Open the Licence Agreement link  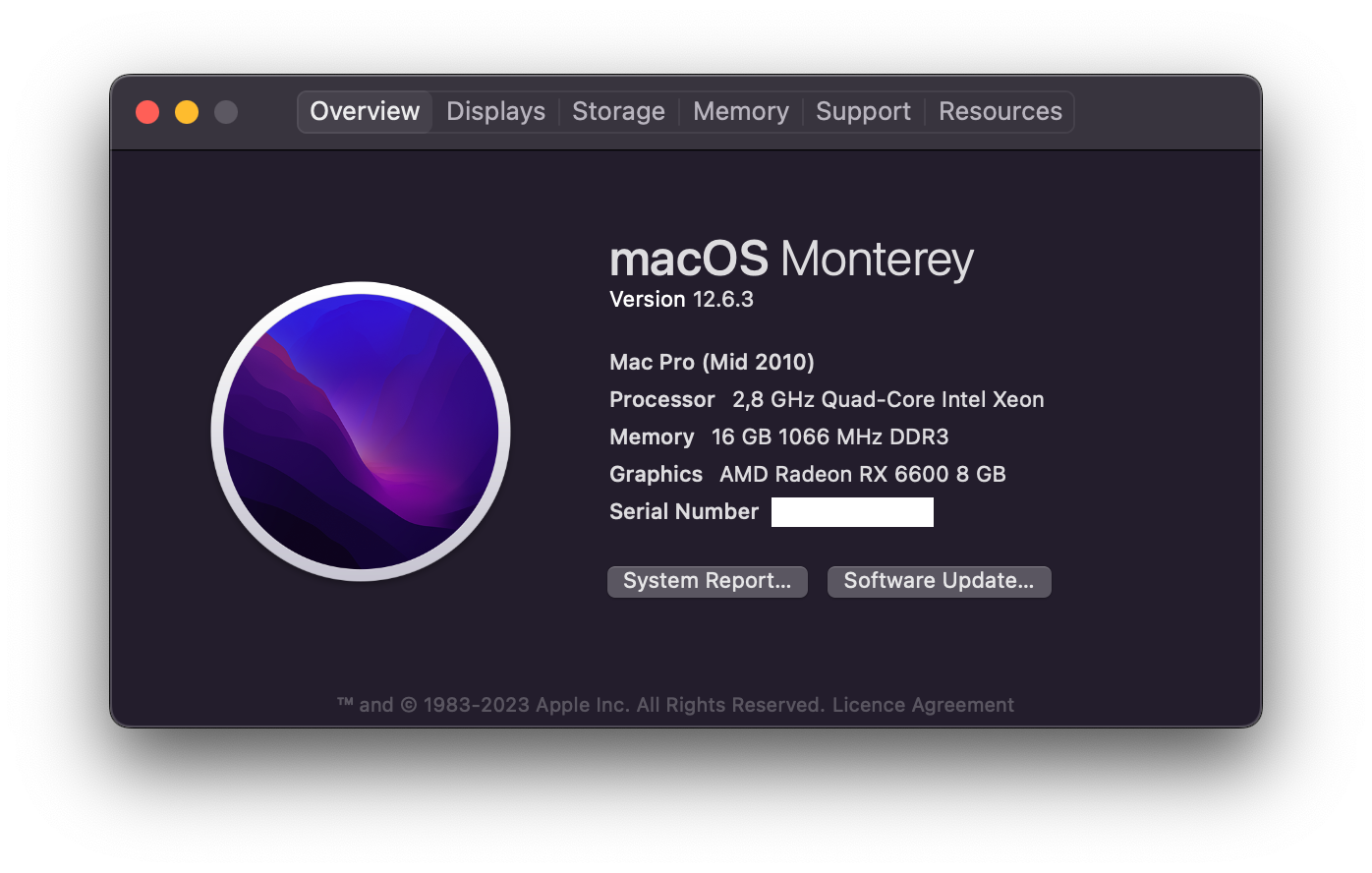[923, 705]
